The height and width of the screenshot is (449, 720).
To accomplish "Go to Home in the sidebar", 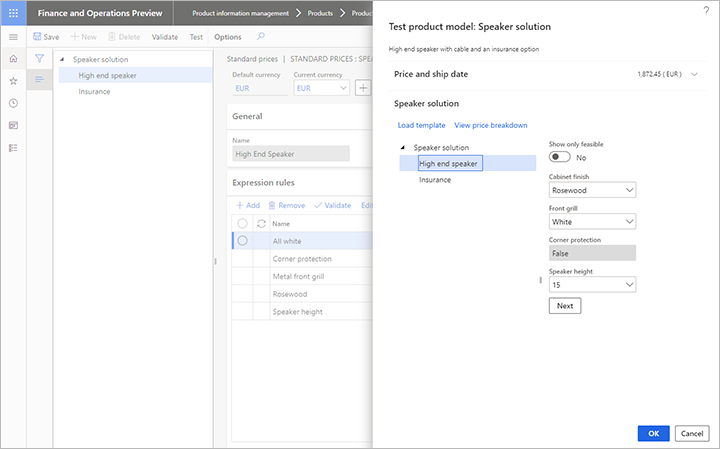I will (13, 58).
